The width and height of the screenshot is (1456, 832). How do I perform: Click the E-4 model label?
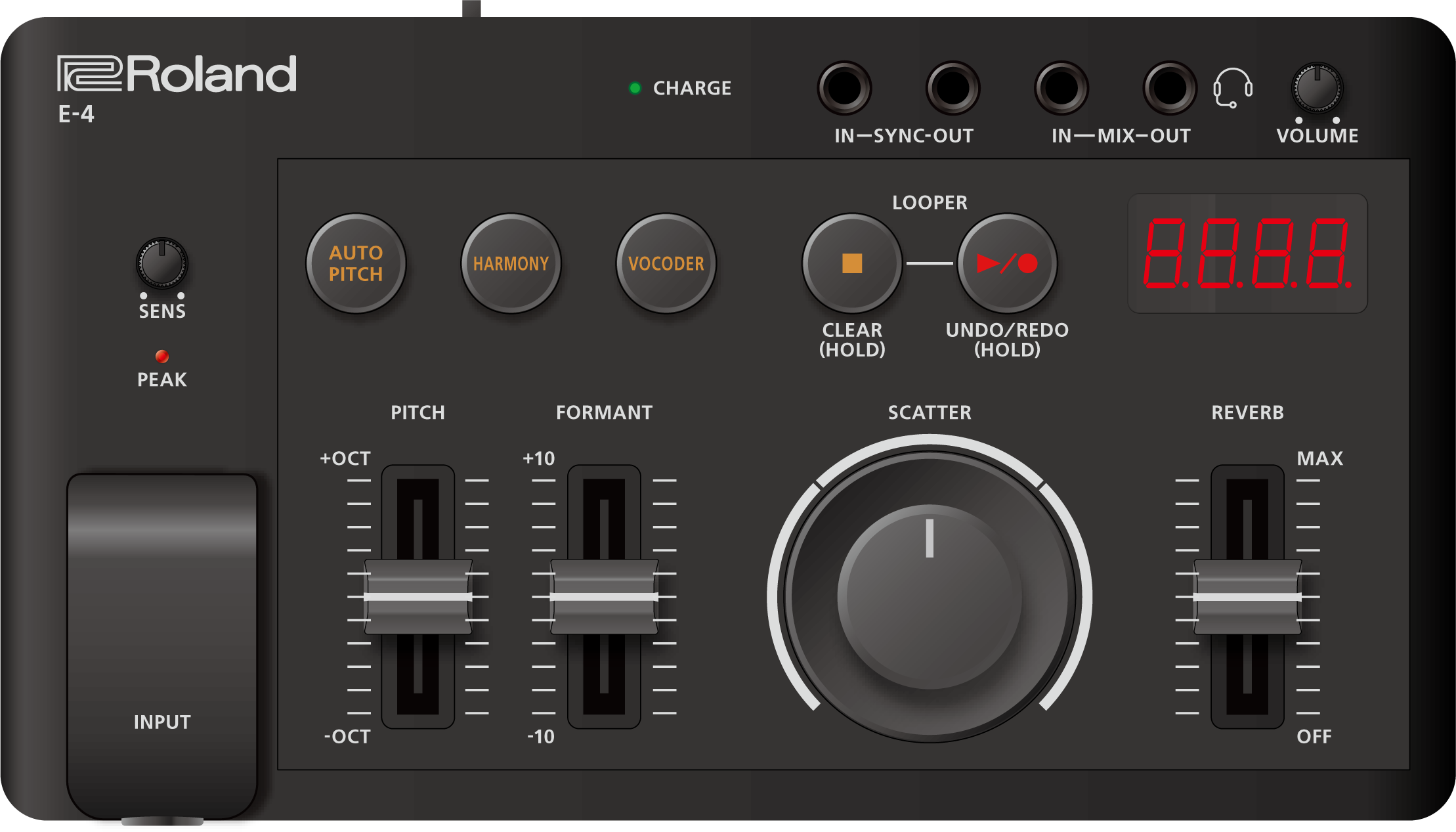[76, 114]
